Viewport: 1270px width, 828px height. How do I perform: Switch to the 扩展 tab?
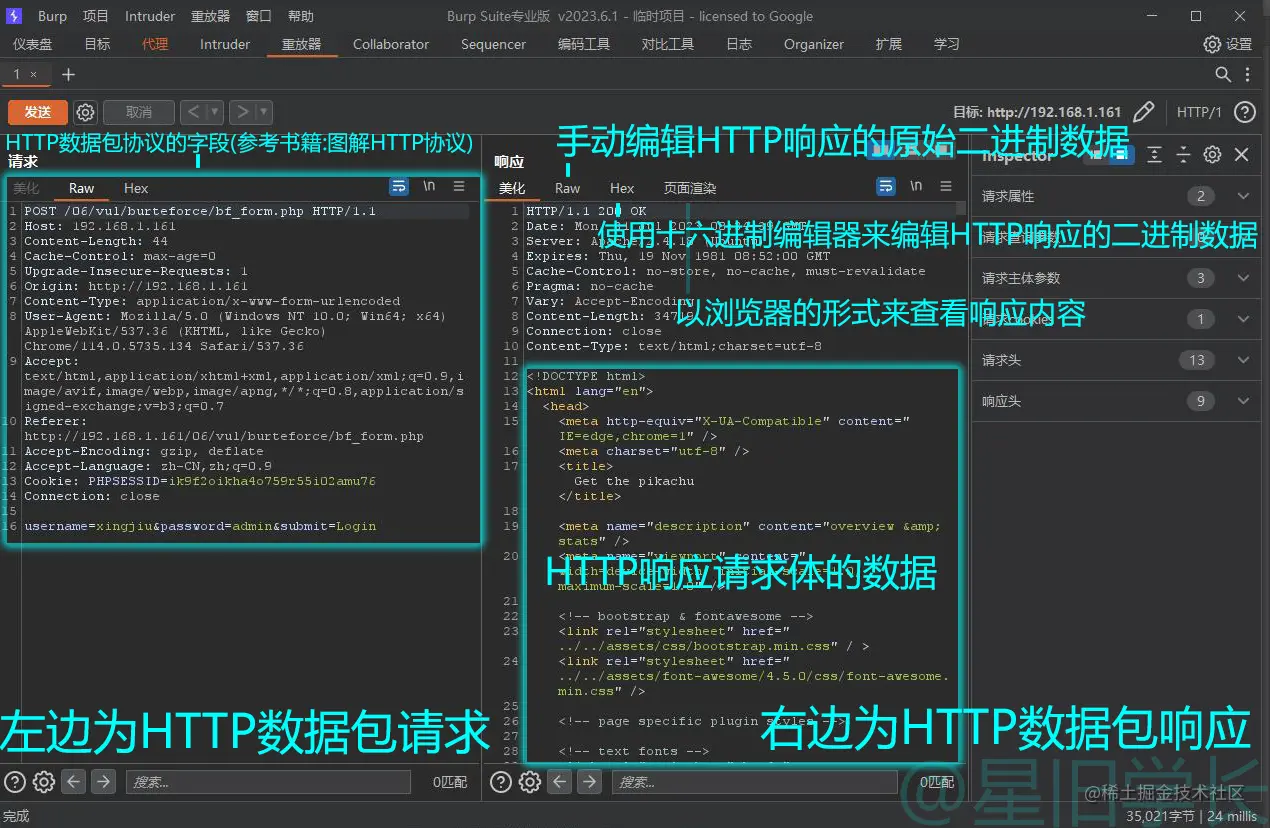pyautogui.click(x=888, y=44)
